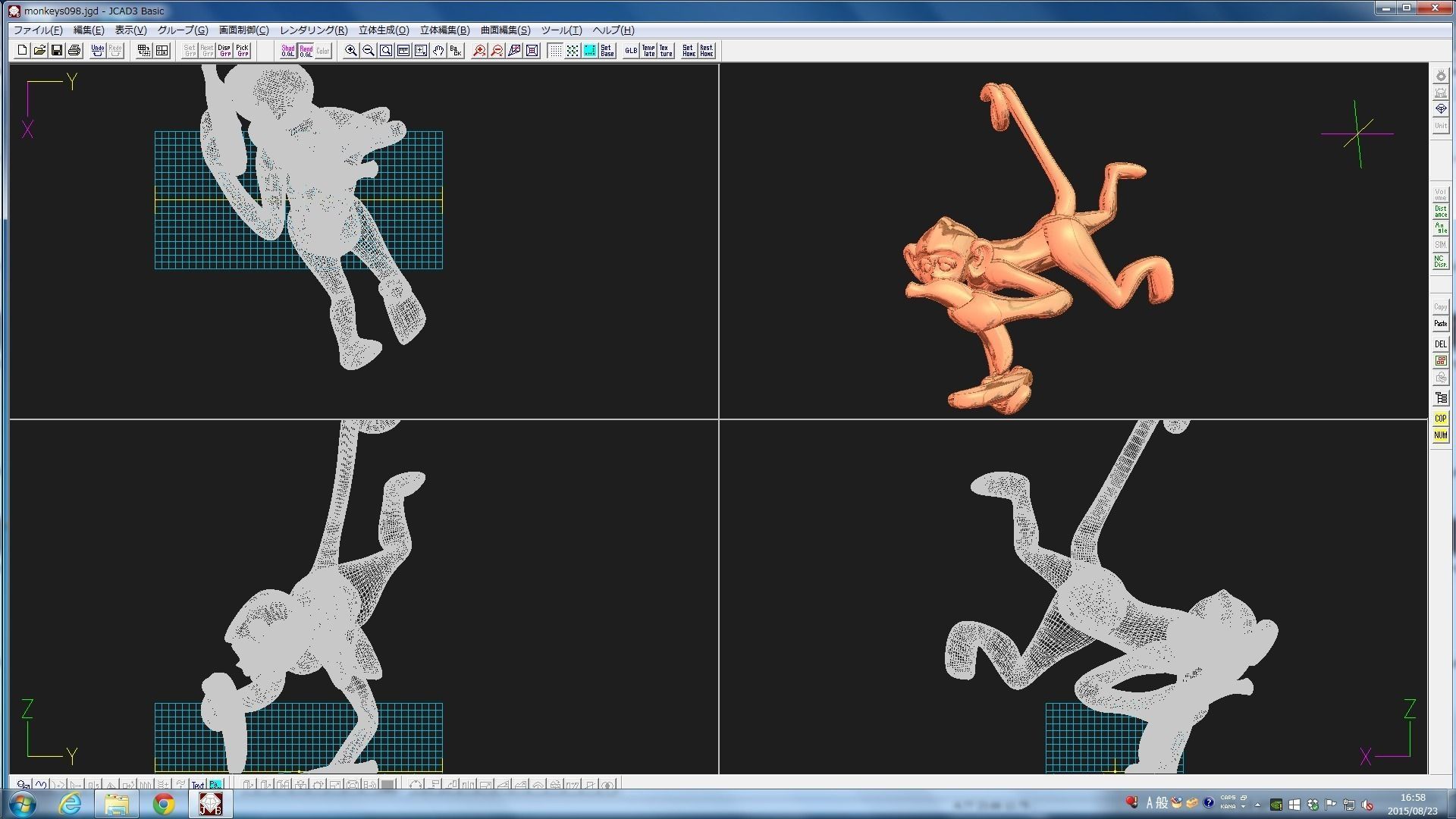Open the 立体編集(B) menu
Image resolution: width=1456 pixels, height=819 pixels.
444,30
